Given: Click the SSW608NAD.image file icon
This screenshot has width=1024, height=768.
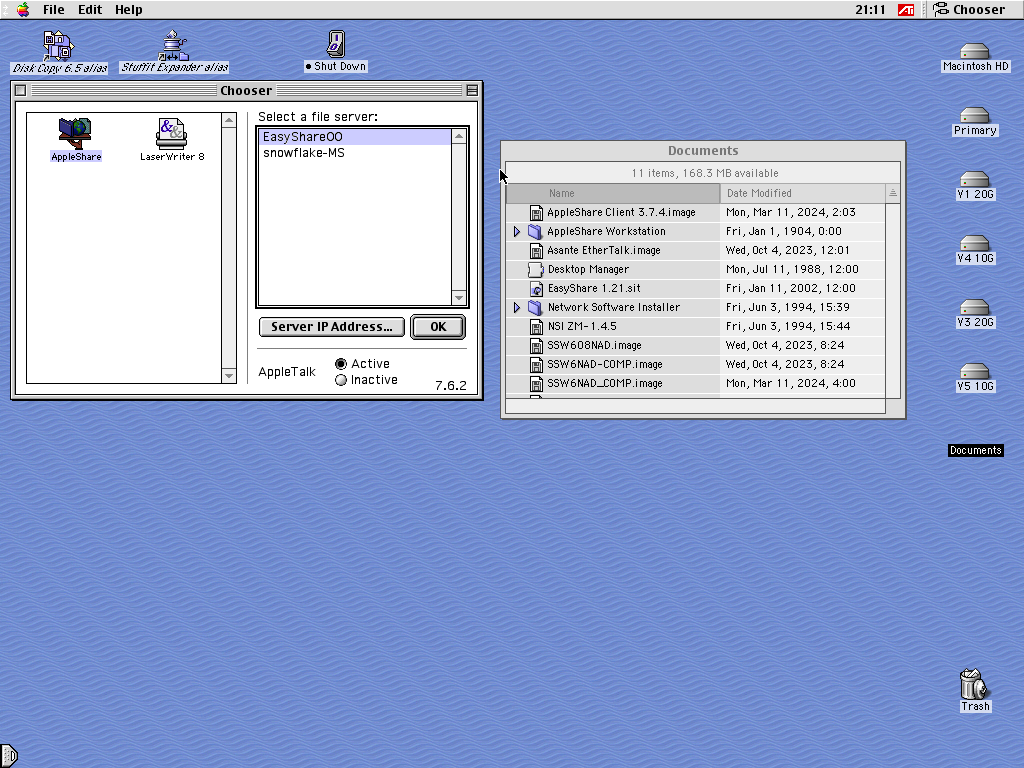Looking at the screenshot, I should (x=536, y=345).
